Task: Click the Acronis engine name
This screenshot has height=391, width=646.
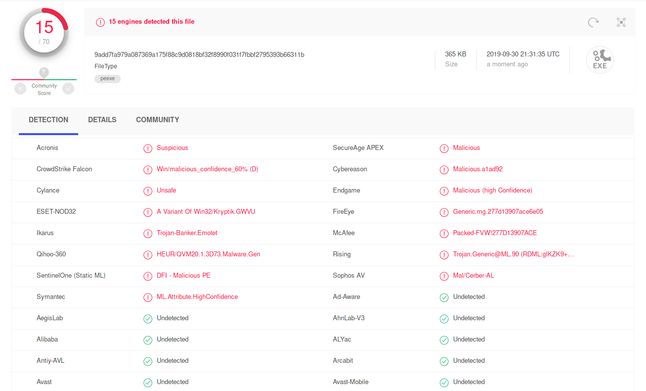Action: [47, 148]
